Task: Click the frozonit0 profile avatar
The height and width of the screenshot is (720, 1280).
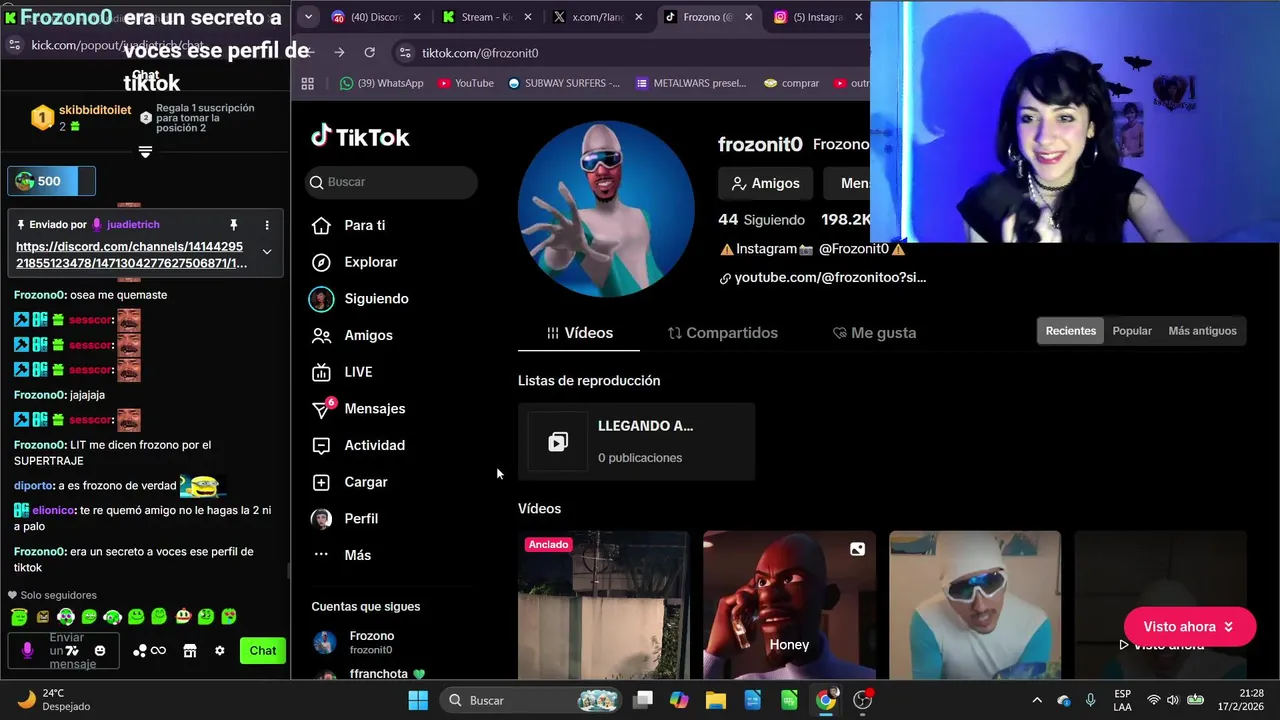Action: pyautogui.click(x=606, y=209)
